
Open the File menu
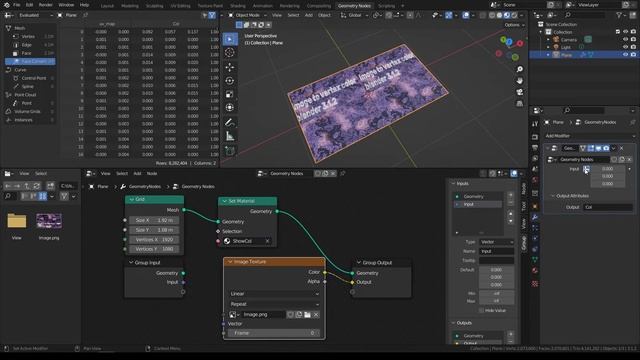(16, 5)
